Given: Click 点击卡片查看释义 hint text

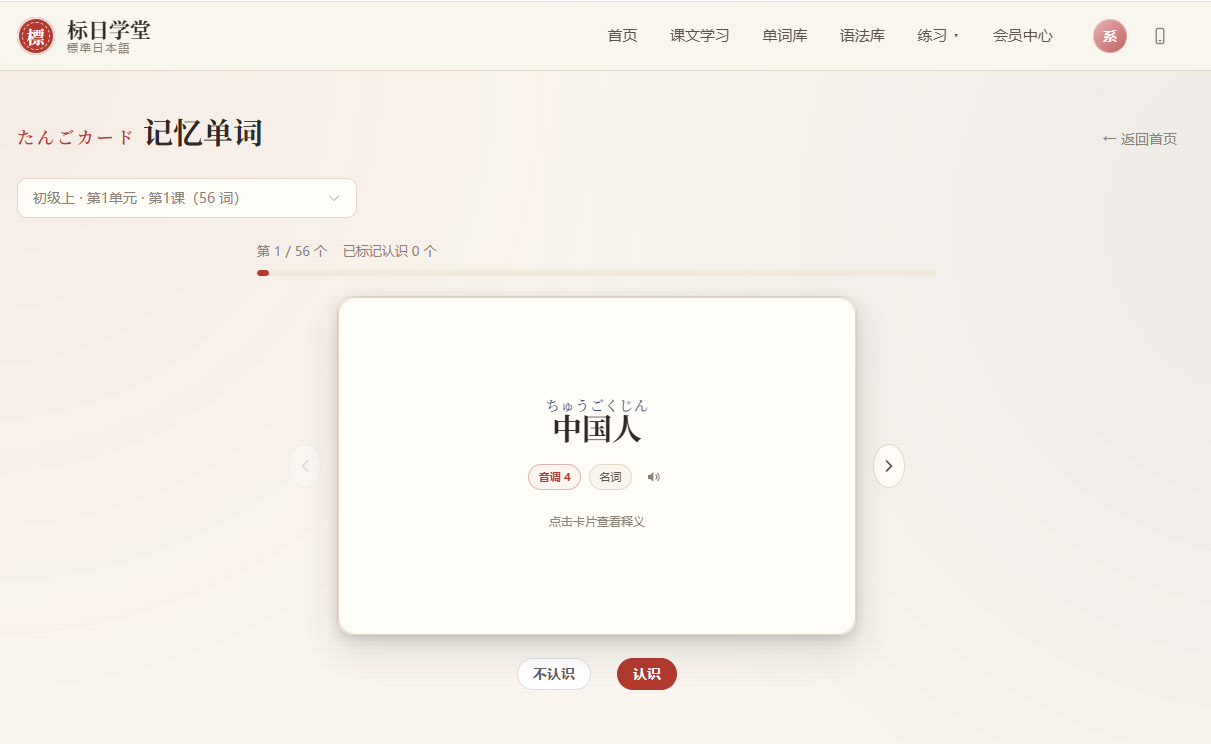Looking at the screenshot, I should tap(597, 521).
